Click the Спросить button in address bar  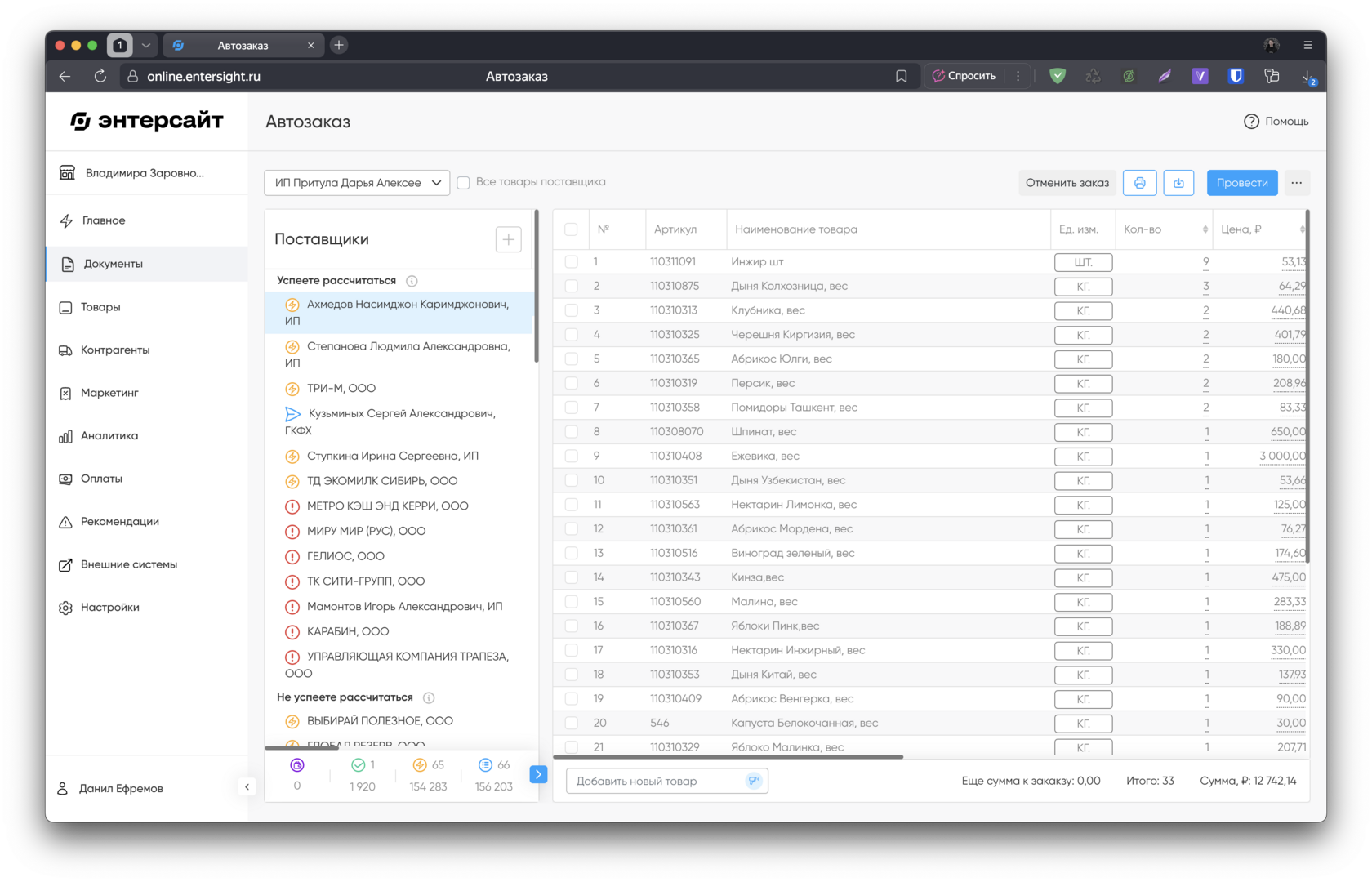click(x=964, y=76)
